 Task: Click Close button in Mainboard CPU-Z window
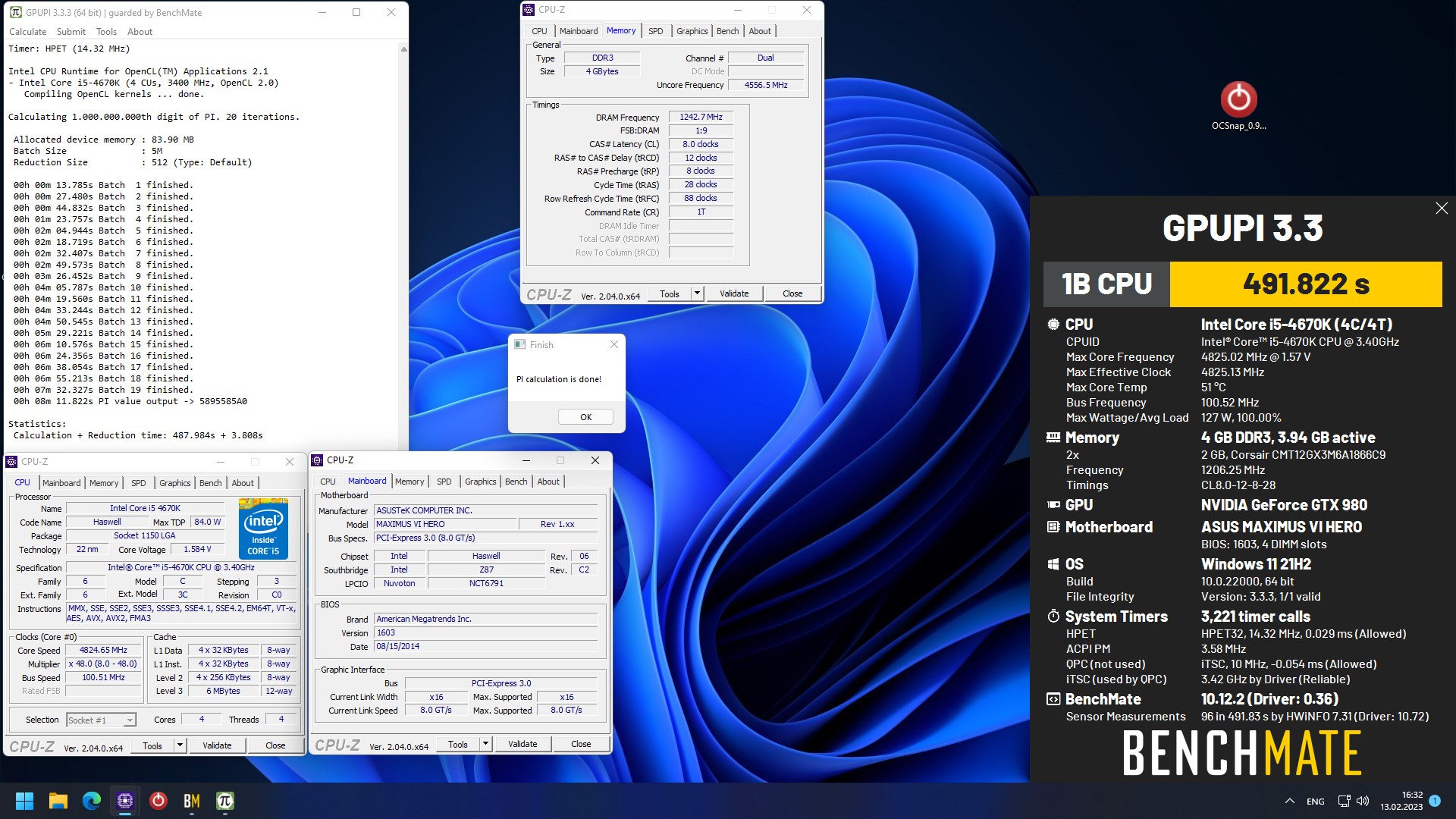point(581,744)
